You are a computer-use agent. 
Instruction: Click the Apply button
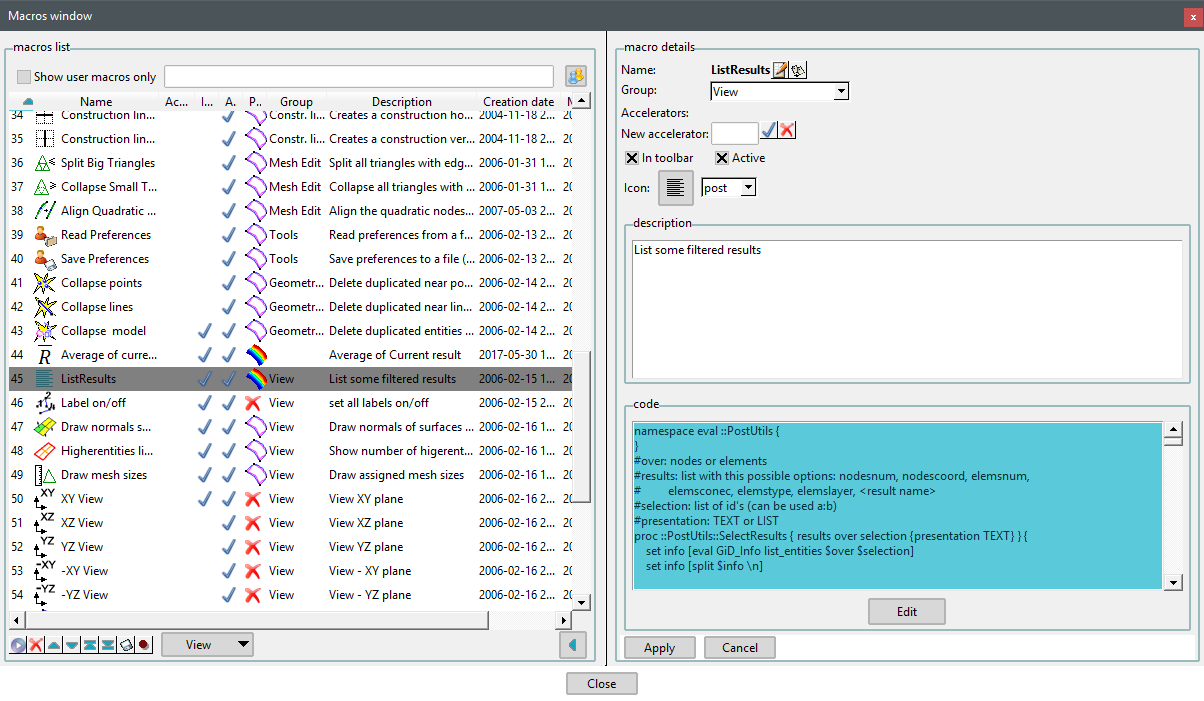coord(659,648)
